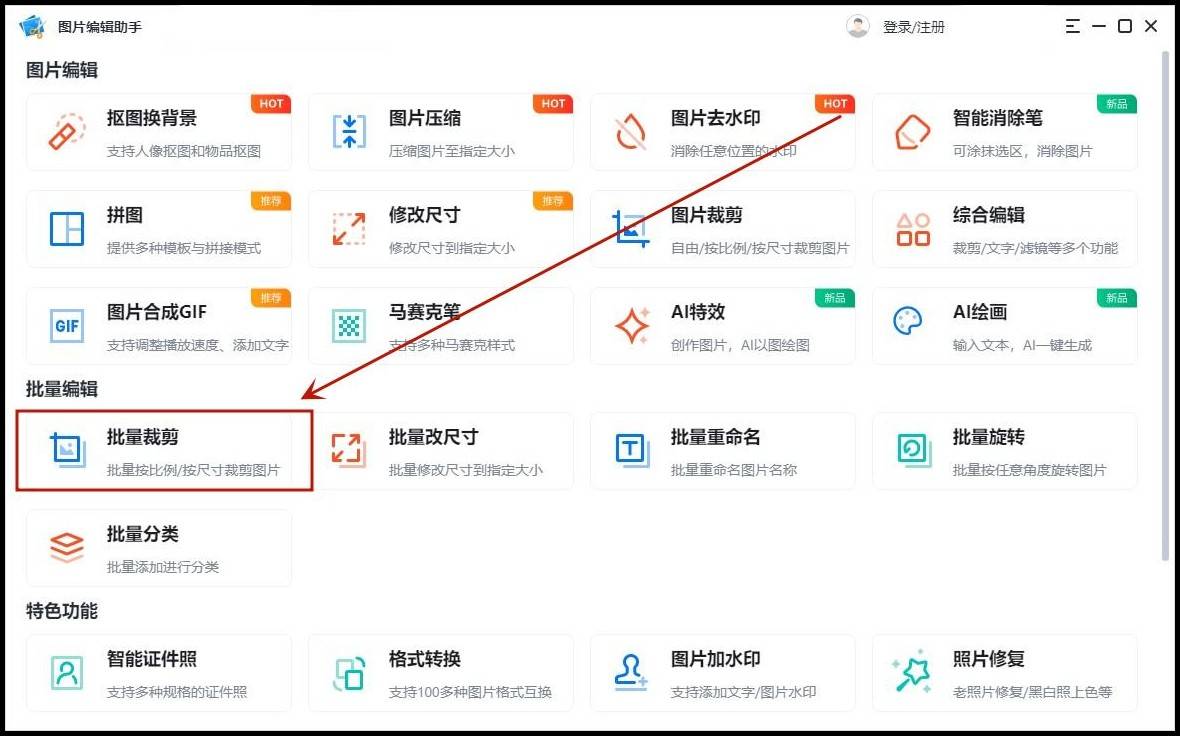This screenshot has width=1180, height=736.
Task: Click the 批量编辑 section heading
Action: point(62,389)
